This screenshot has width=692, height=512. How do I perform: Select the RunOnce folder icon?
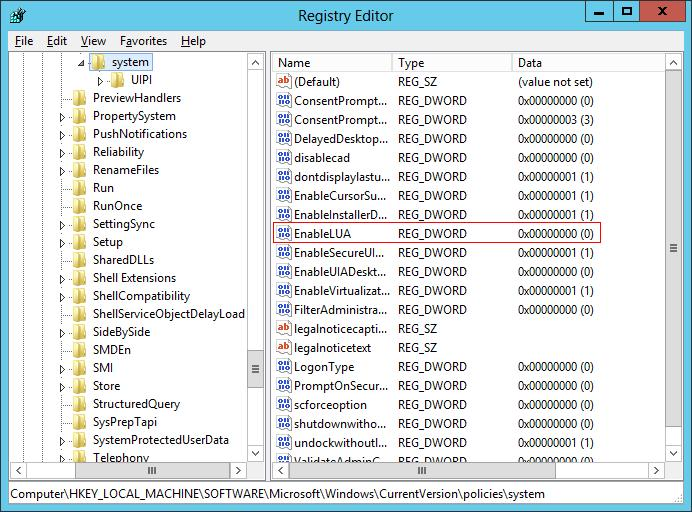pyautogui.click(x=80, y=206)
